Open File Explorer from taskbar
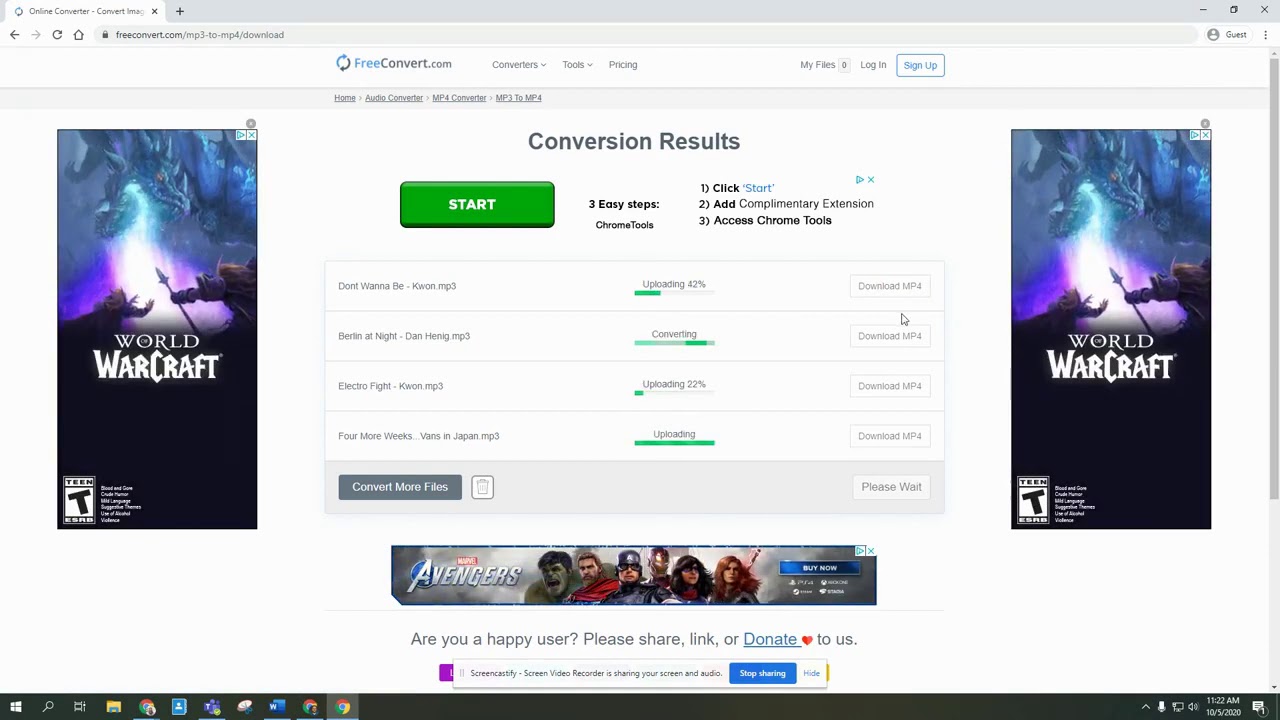The image size is (1280, 720). 114,707
